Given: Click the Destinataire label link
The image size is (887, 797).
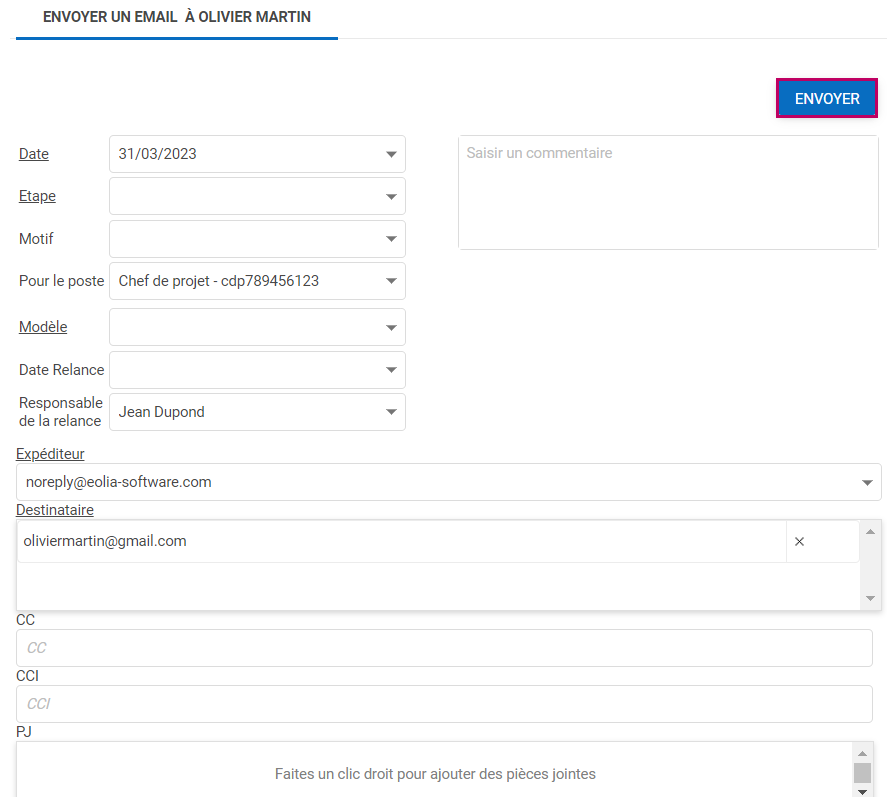Looking at the screenshot, I should [x=55, y=510].
